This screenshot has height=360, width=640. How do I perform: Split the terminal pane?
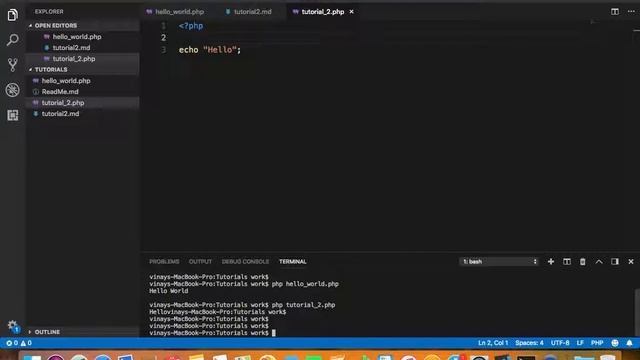coord(567,262)
